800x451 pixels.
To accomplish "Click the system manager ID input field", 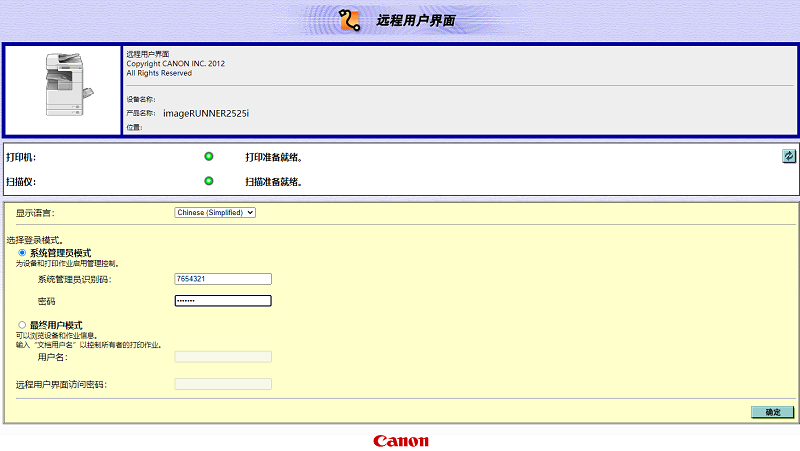I will [223, 279].
